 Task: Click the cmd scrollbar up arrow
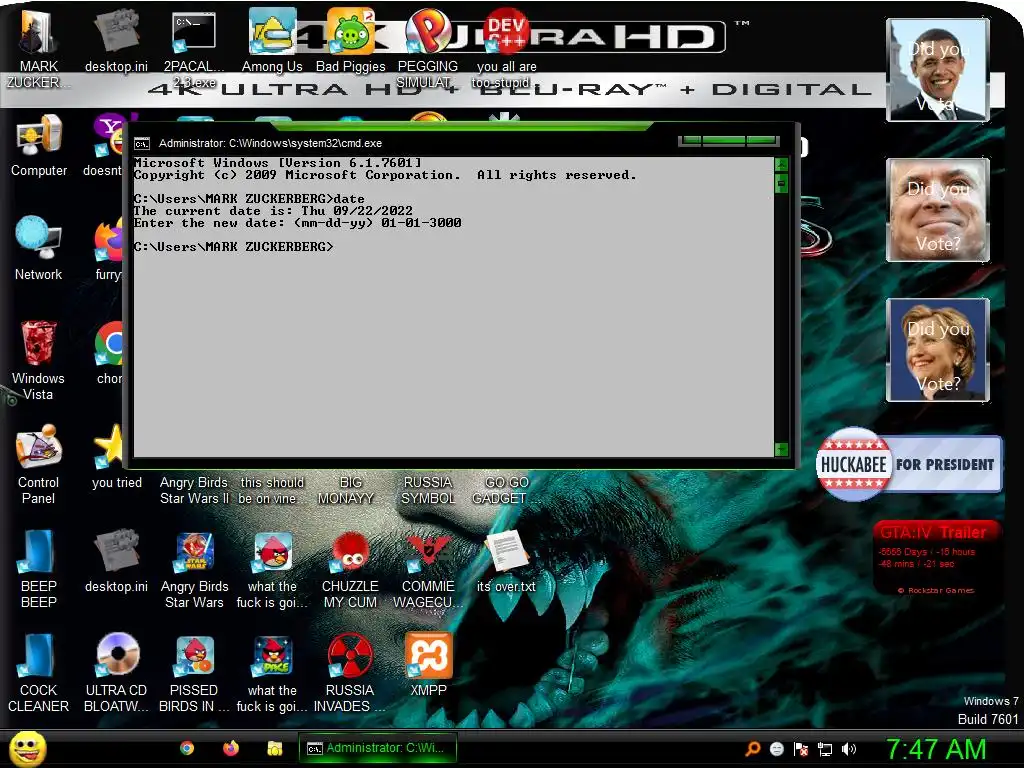click(781, 165)
